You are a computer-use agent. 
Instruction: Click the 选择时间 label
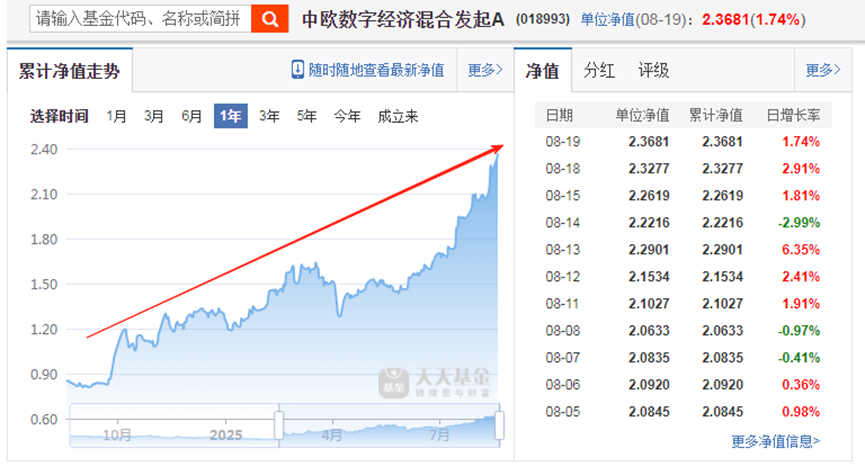point(60,116)
